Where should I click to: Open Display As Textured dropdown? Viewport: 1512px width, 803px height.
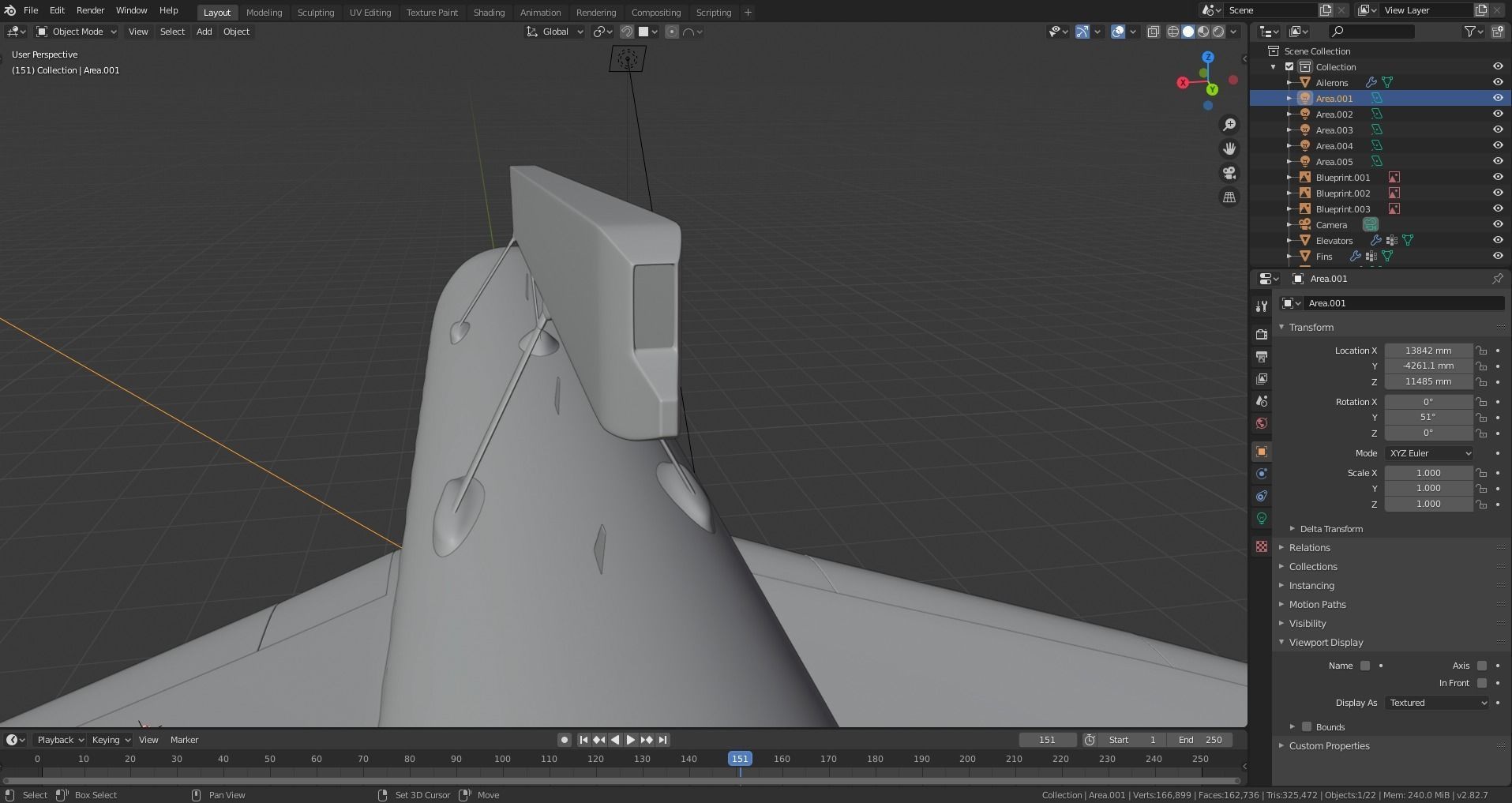[x=1437, y=703]
